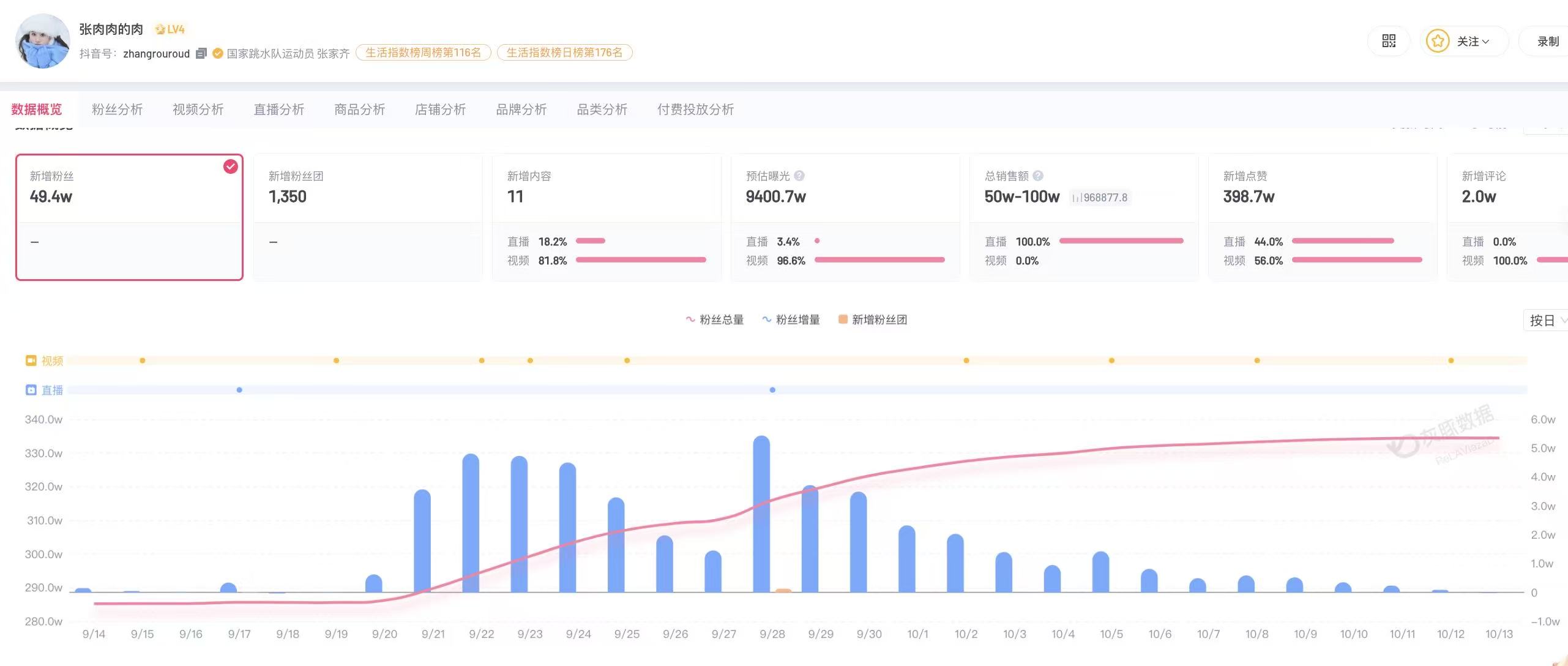Open the 生活指数榜日榜第176名 tag
Screen dimensions: 1568x666
pos(564,53)
